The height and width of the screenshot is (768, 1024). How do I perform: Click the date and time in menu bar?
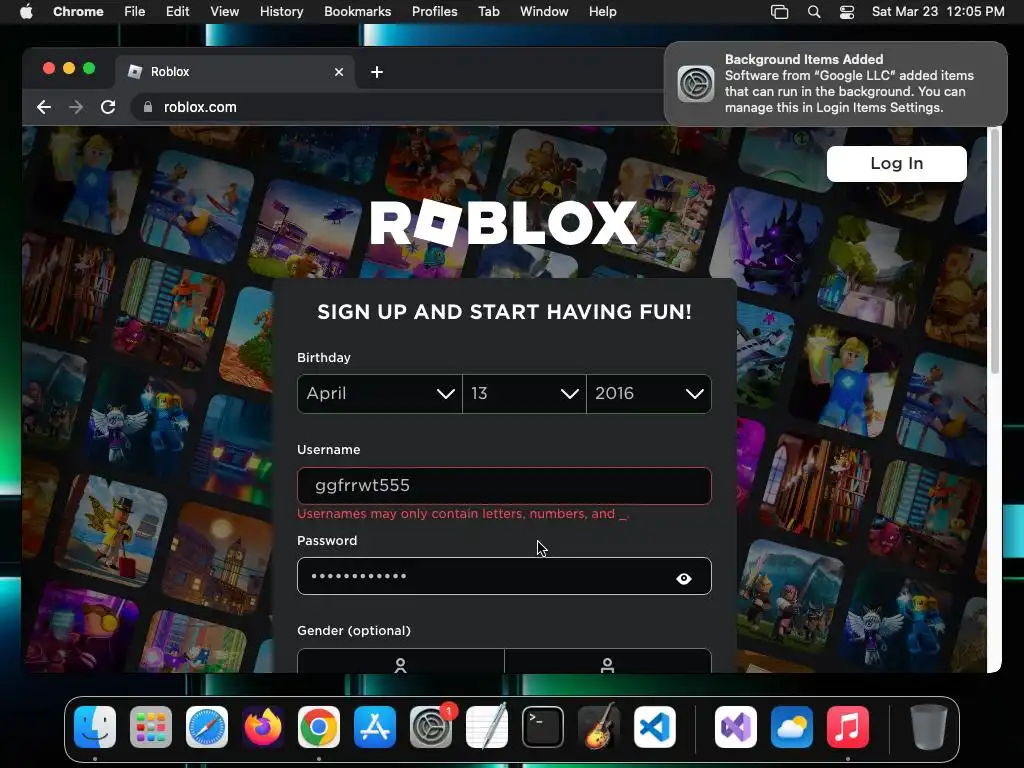tap(938, 12)
